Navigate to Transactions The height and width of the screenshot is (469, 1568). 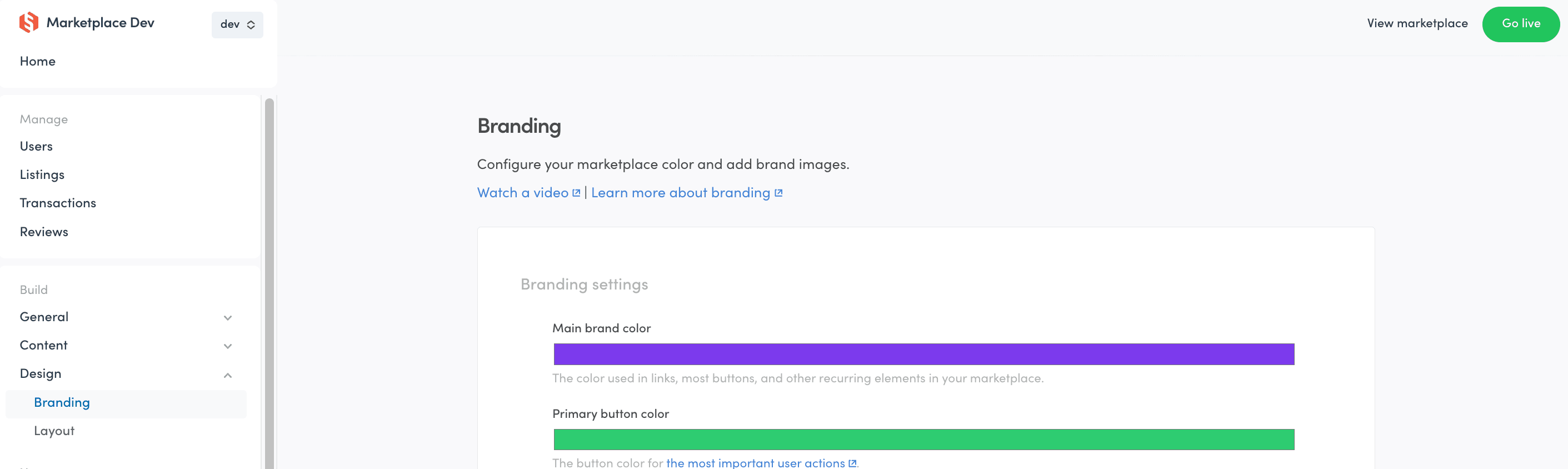(x=58, y=203)
